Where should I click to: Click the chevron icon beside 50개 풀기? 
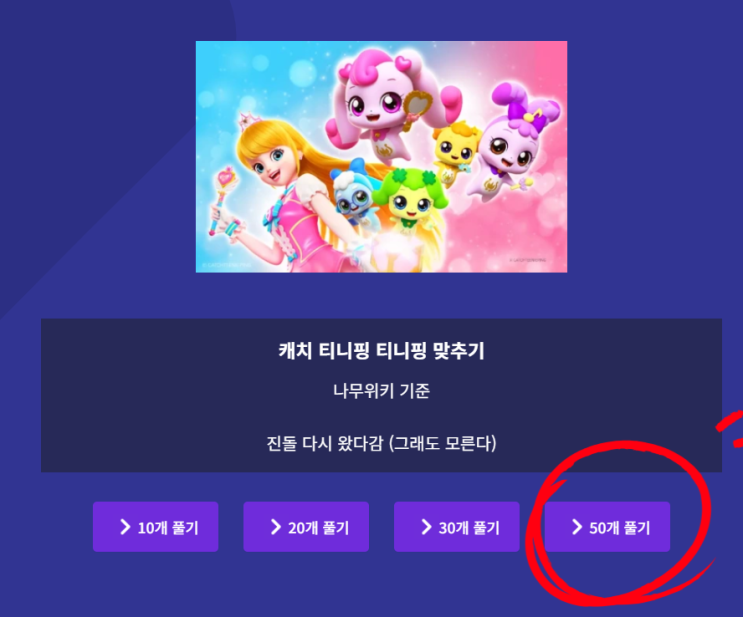(577, 526)
